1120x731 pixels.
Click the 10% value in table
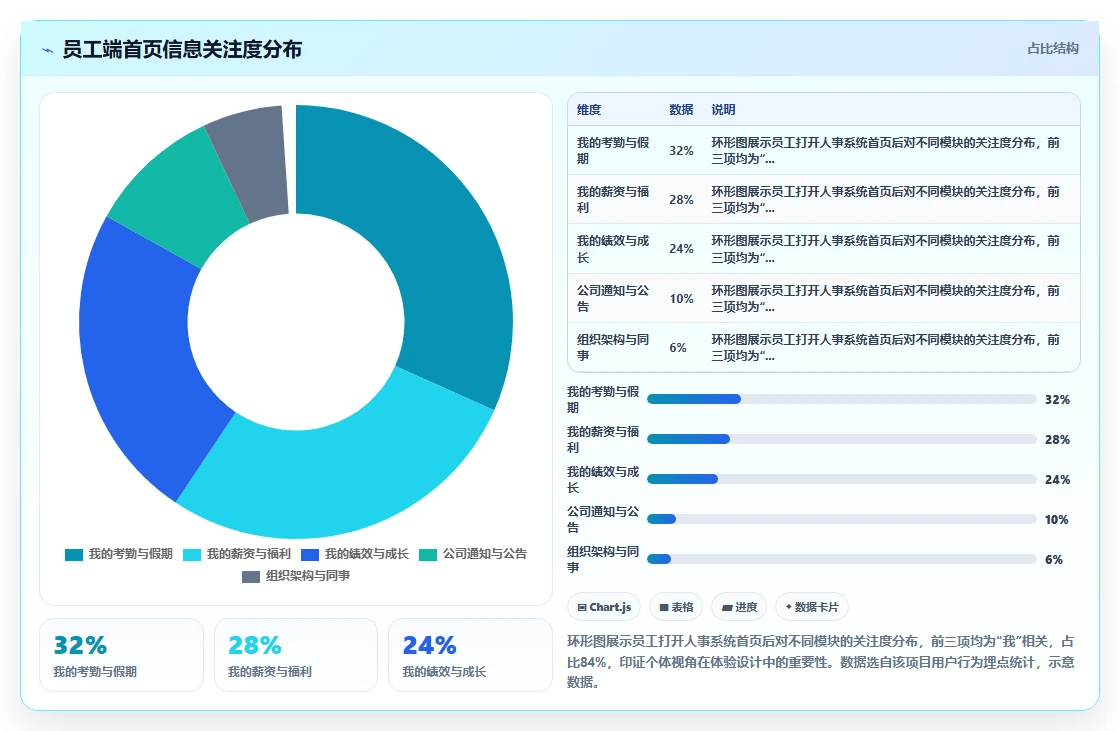coord(681,299)
